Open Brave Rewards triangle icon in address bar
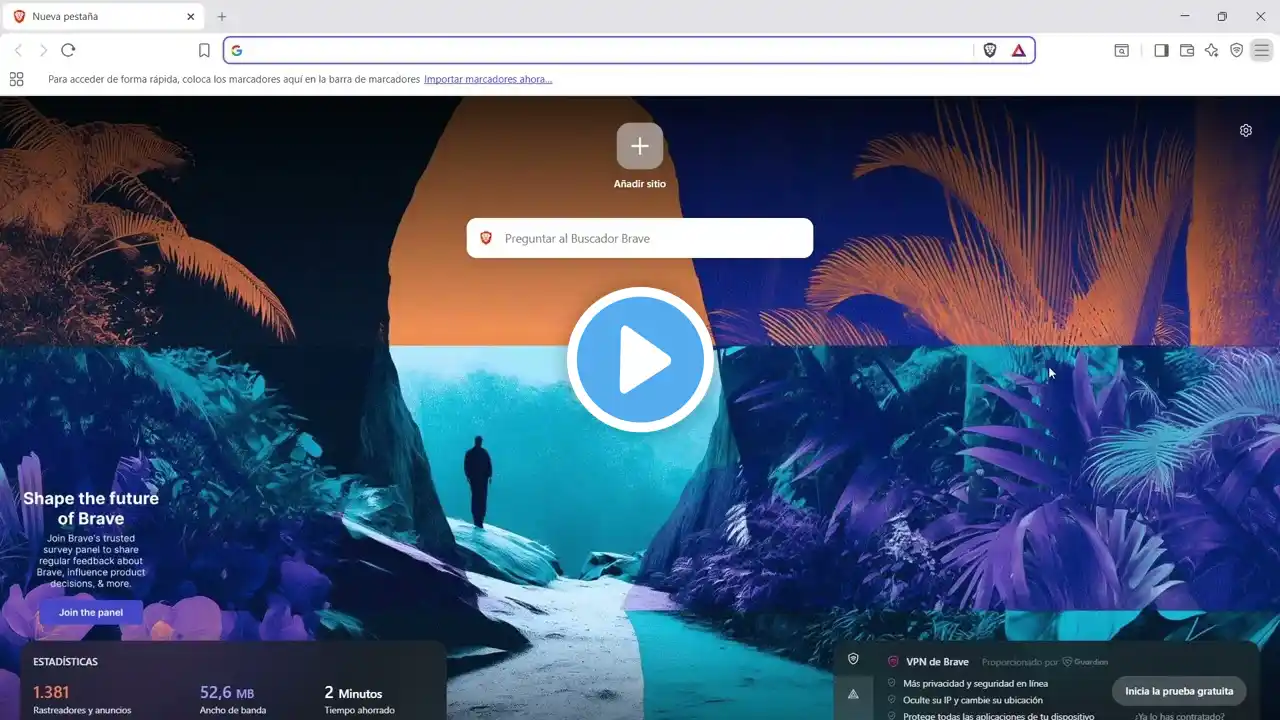 tap(1018, 50)
